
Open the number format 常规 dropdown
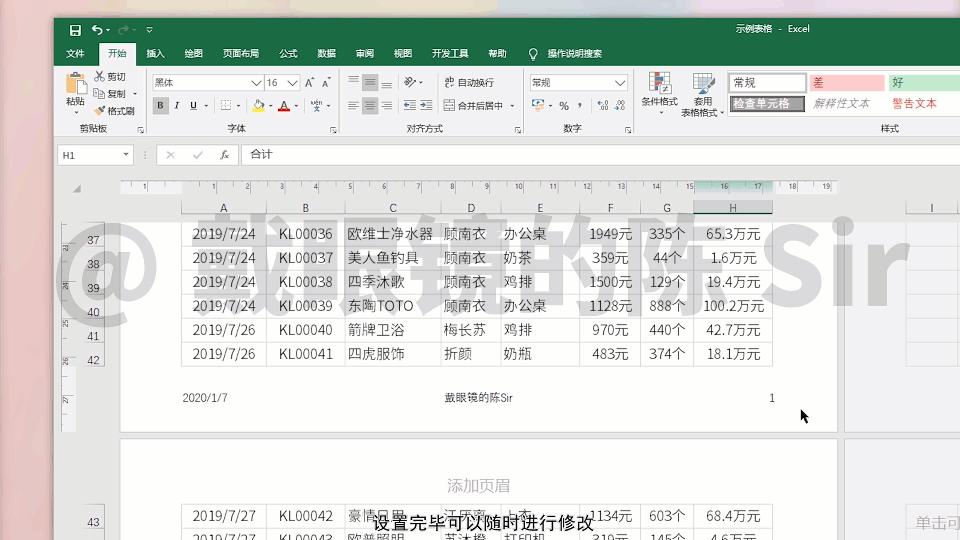click(620, 83)
